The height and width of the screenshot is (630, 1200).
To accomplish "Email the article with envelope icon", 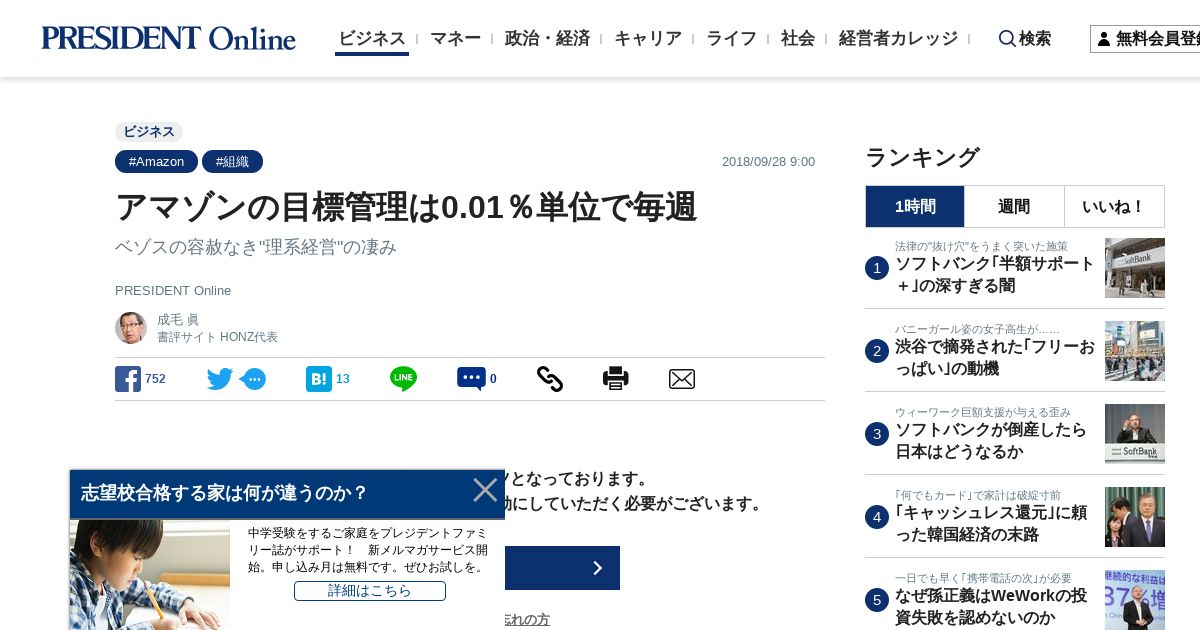I will coord(682,379).
